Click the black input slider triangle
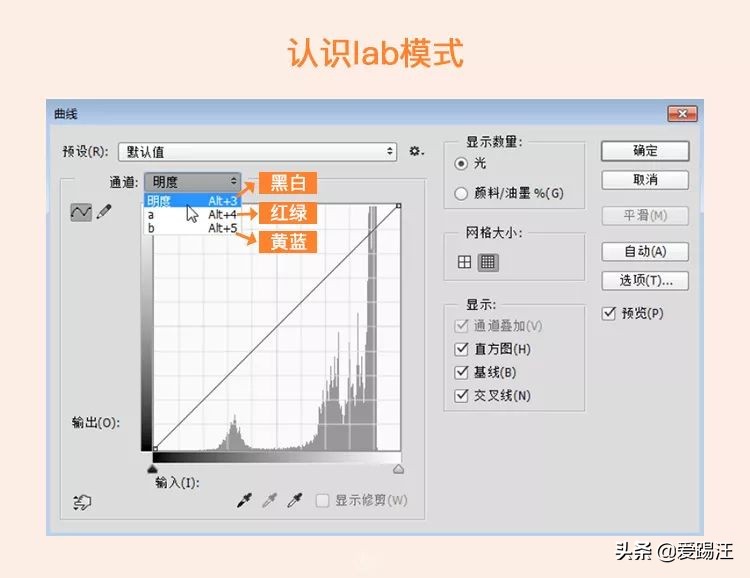Image resolution: width=750 pixels, height=578 pixels. click(153, 468)
